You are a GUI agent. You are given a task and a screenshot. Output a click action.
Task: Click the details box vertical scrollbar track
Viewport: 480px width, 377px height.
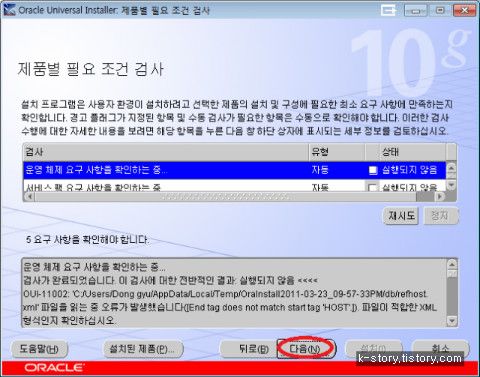click(x=452, y=297)
